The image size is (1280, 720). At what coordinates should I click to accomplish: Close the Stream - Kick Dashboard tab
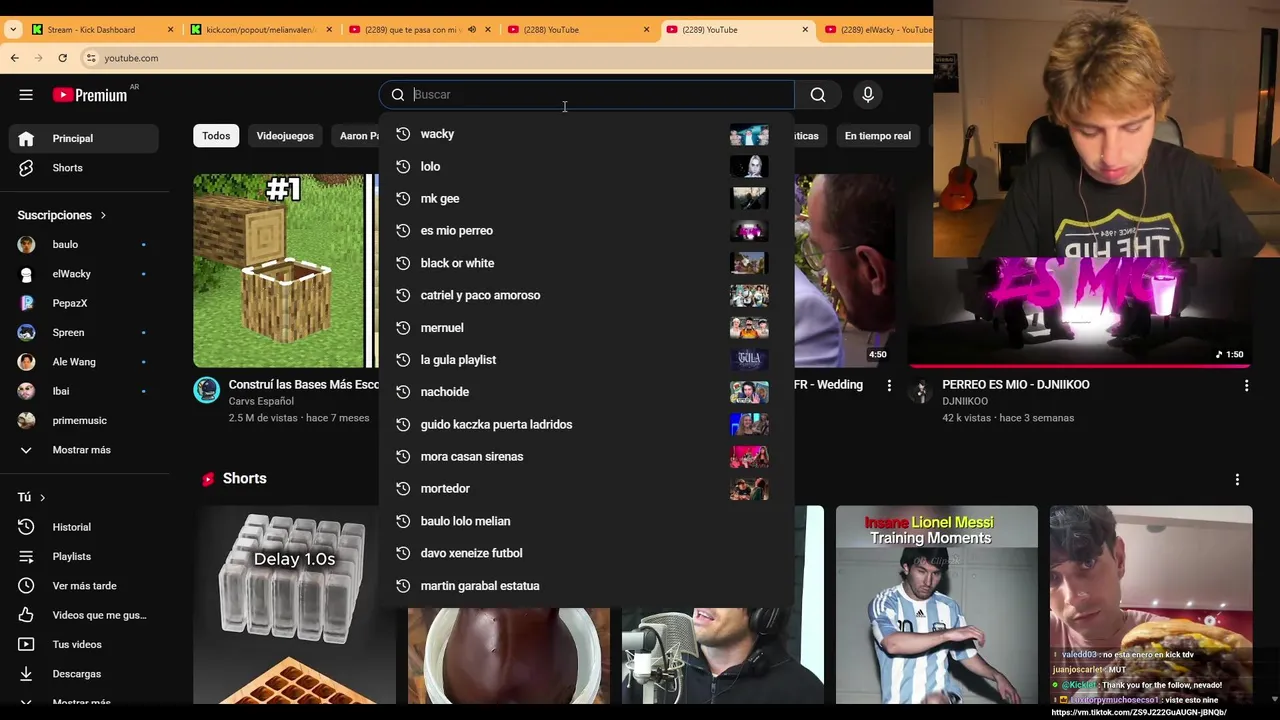tap(170, 30)
